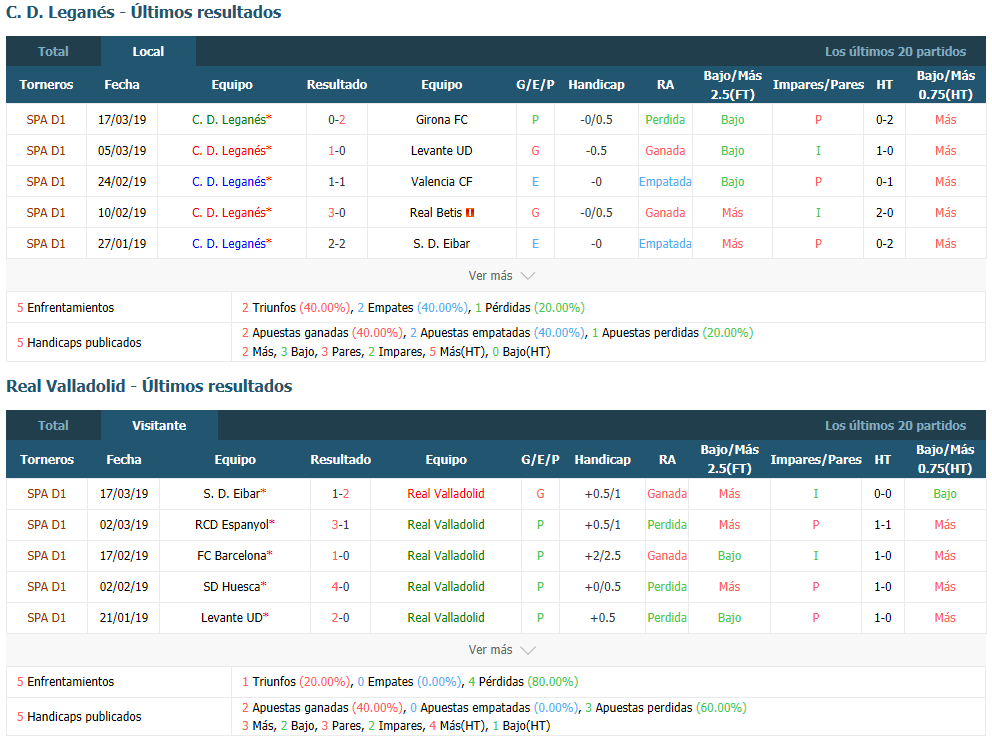Image resolution: width=992 pixels, height=742 pixels.
Task: Click 5 Handicaps publicados under Valladolid
Action: pyautogui.click(x=79, y=717)
